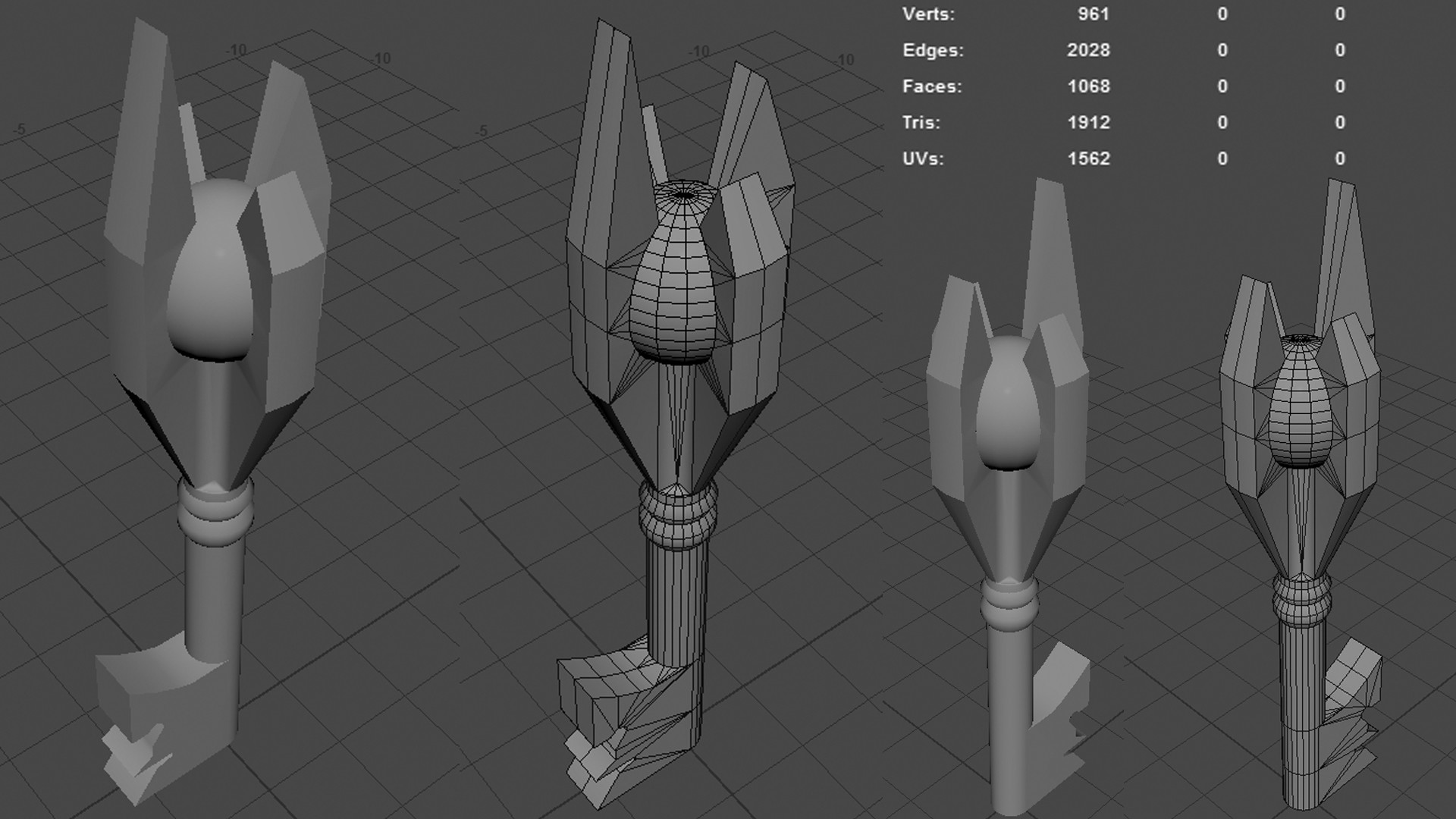Select the Faces label in HUD

[x=932, y=86]
